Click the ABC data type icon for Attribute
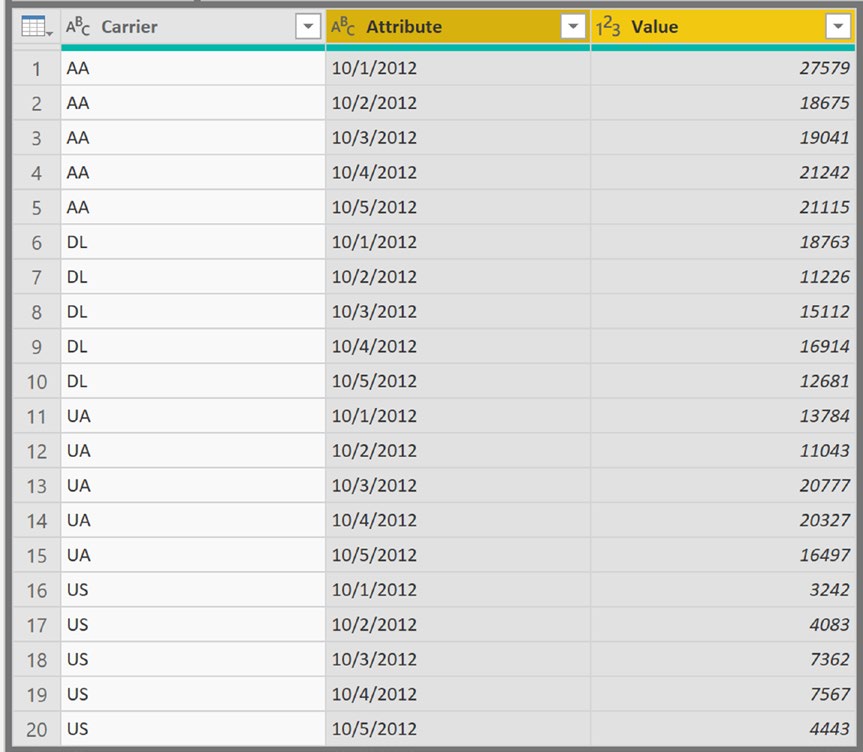Screen dimensions: 863x752 (x=343, y=26)
